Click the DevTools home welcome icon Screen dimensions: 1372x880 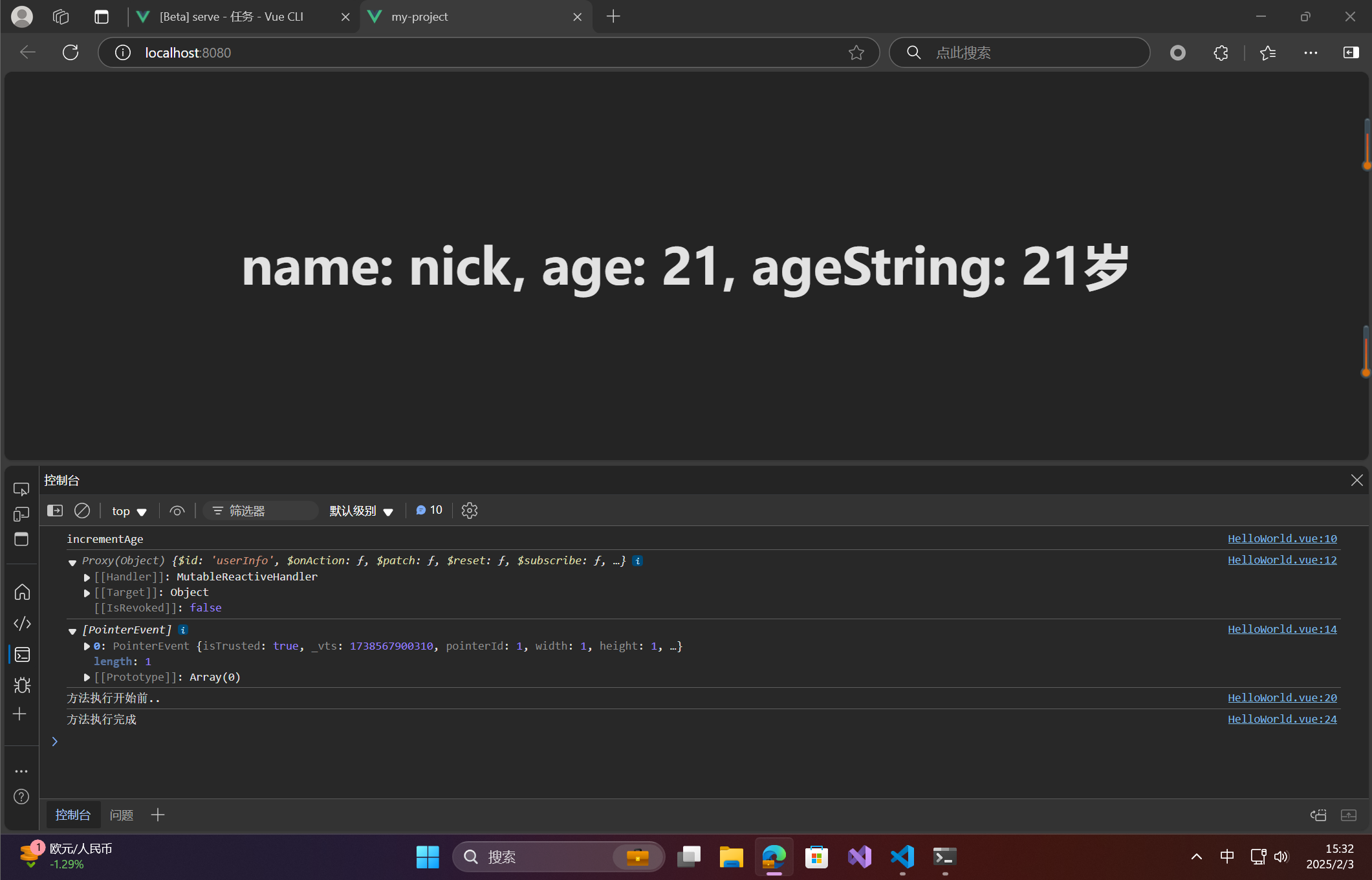22,592
